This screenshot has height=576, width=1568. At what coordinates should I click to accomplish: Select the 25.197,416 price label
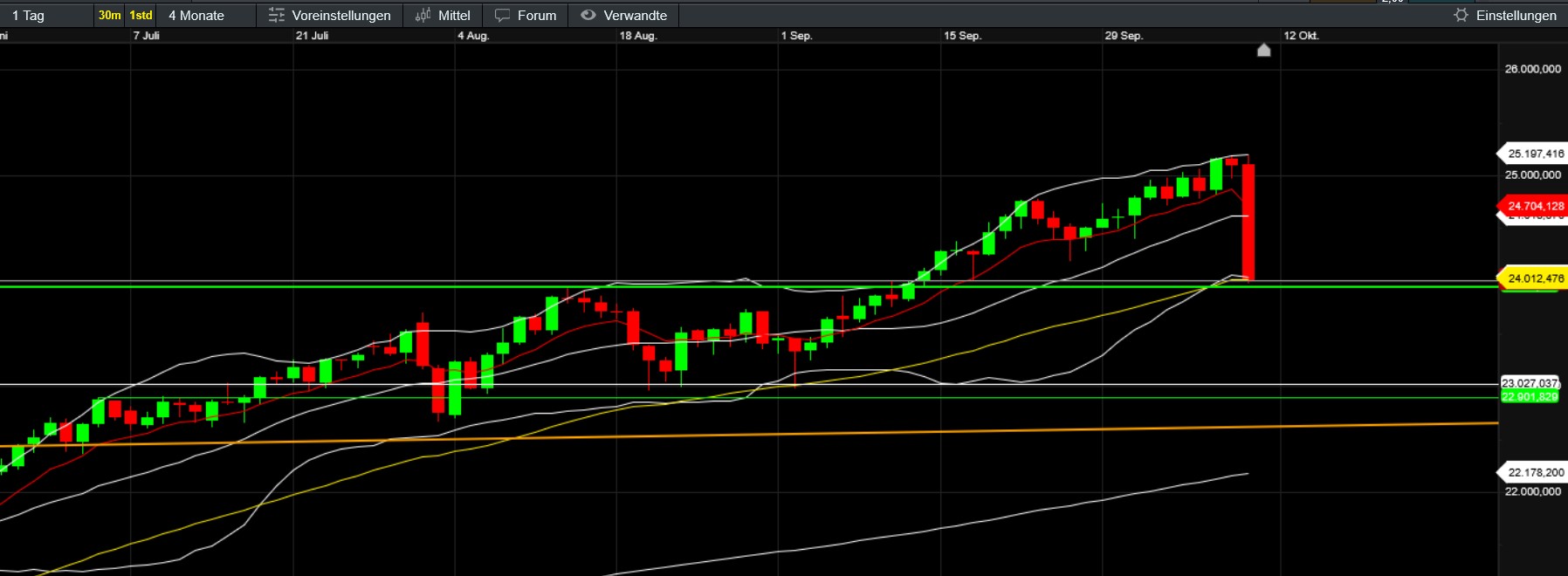click(1533, 154)
